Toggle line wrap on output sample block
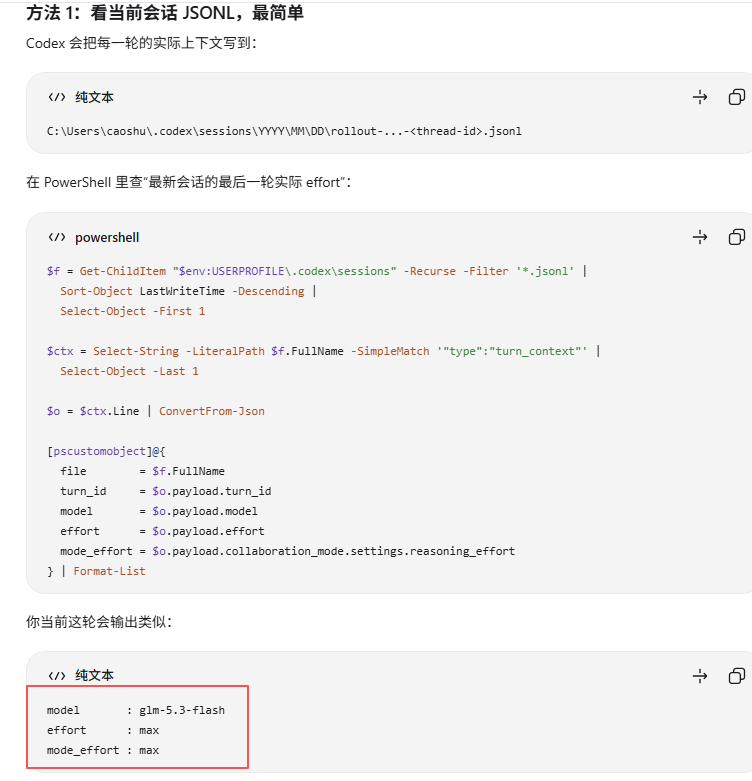This screenshot has width=752, height=781. tap(700, 676)
